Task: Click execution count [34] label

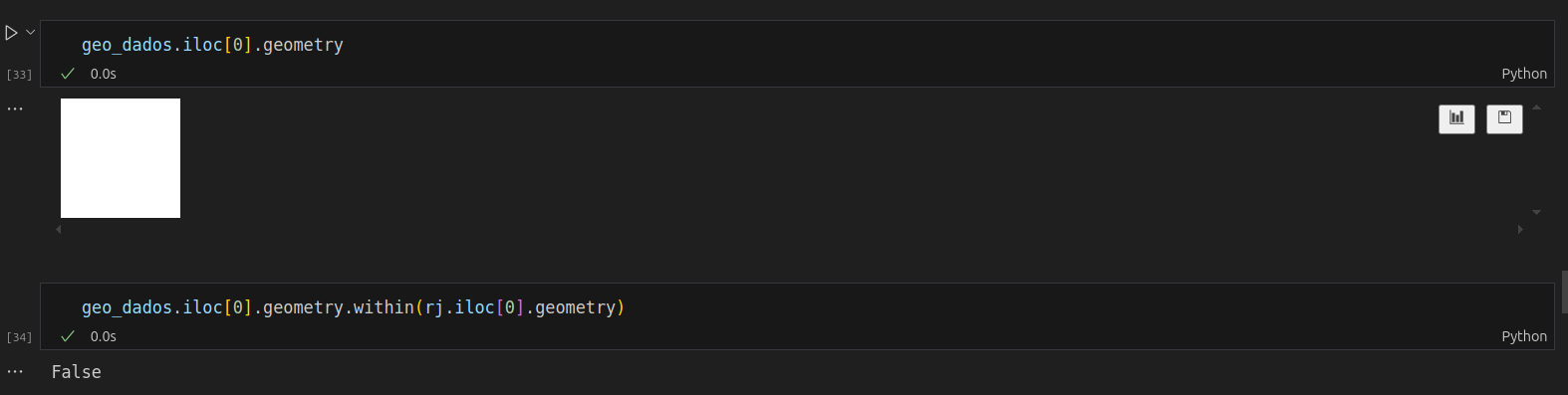Action: pyautogui.click(x=19, y=337)
